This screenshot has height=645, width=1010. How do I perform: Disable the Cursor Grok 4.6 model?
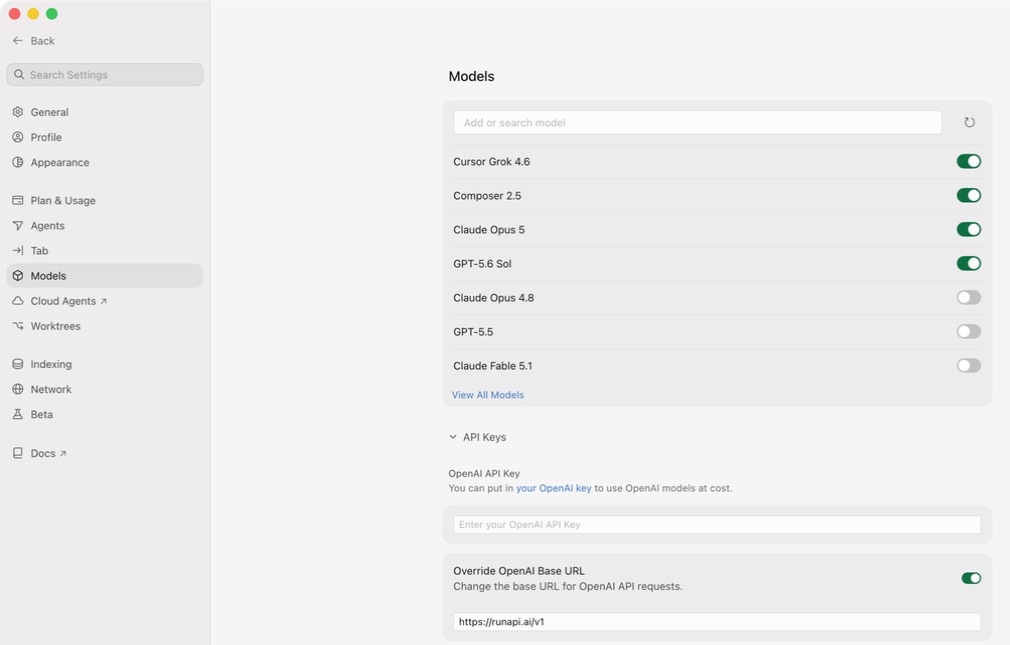pos(969,161)
